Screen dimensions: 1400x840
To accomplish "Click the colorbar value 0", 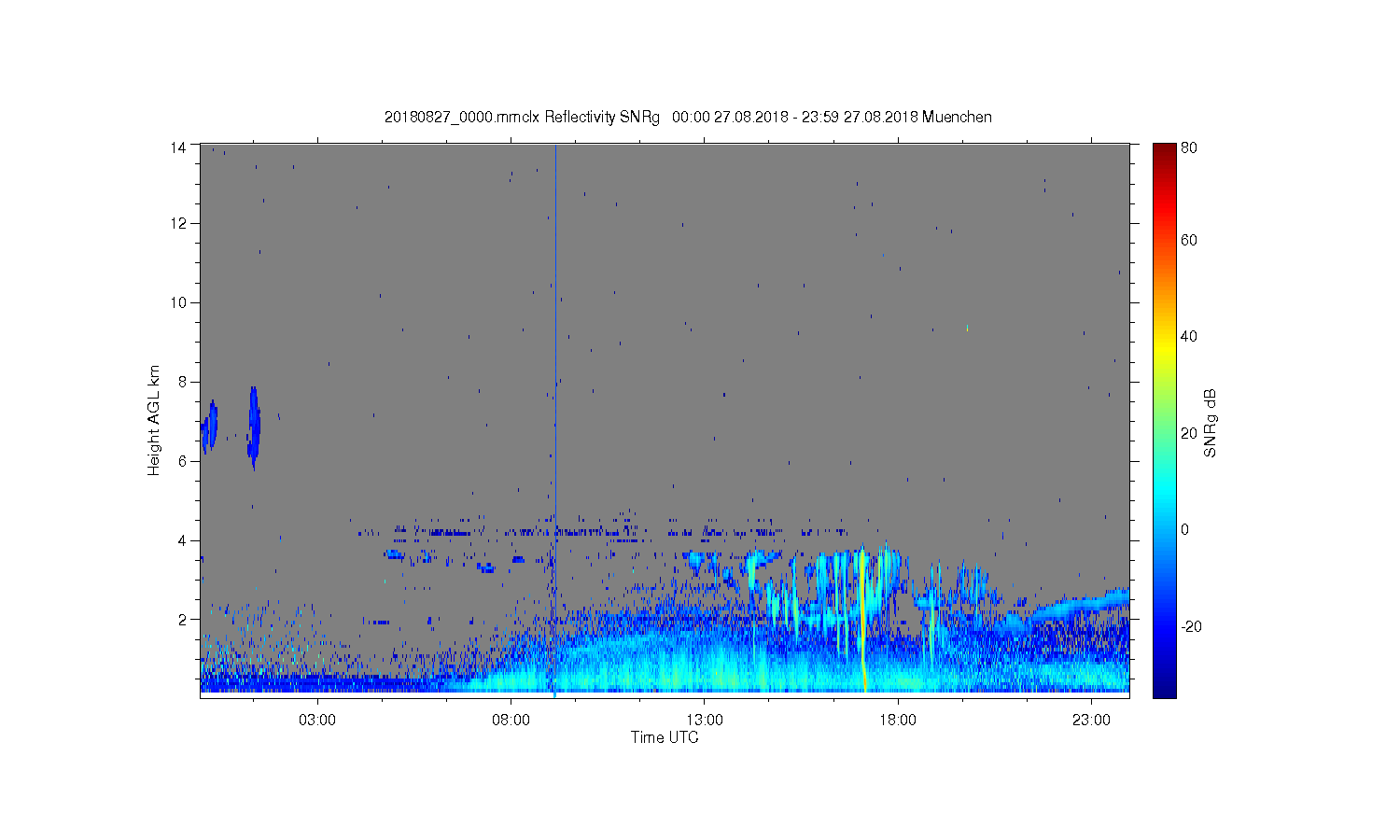I will 1185,529.
